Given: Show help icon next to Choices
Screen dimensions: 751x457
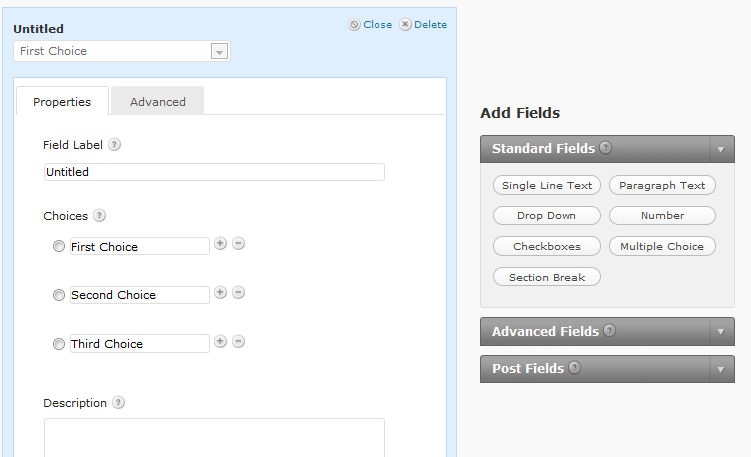Looking at the screenshot, I should coord(99,216).
